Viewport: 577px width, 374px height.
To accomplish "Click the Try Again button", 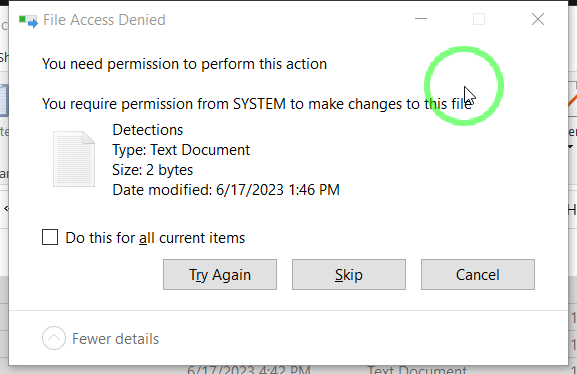I will pos(220,275).
